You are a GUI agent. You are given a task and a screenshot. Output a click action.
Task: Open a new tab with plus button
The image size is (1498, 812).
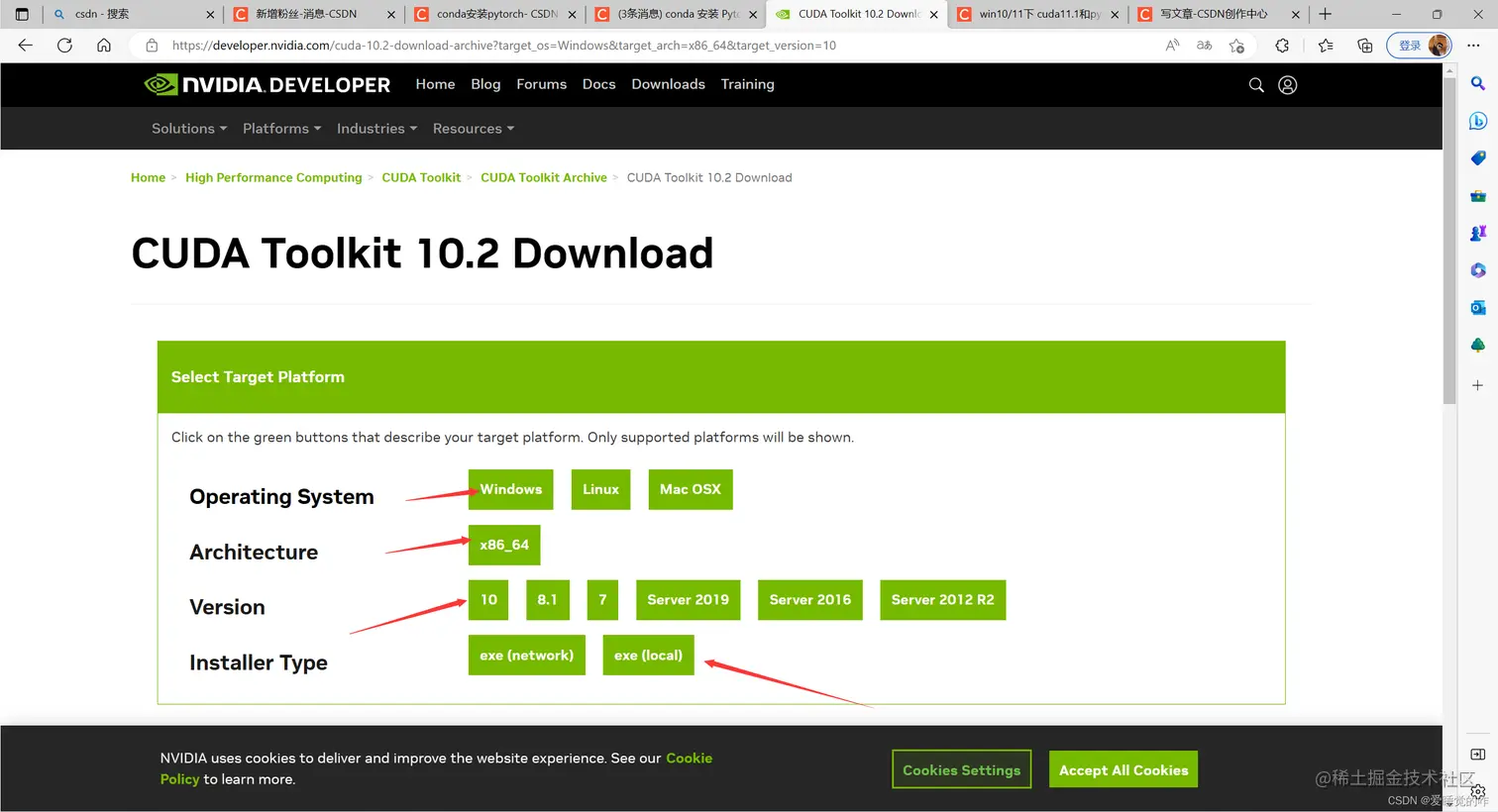1325,14
